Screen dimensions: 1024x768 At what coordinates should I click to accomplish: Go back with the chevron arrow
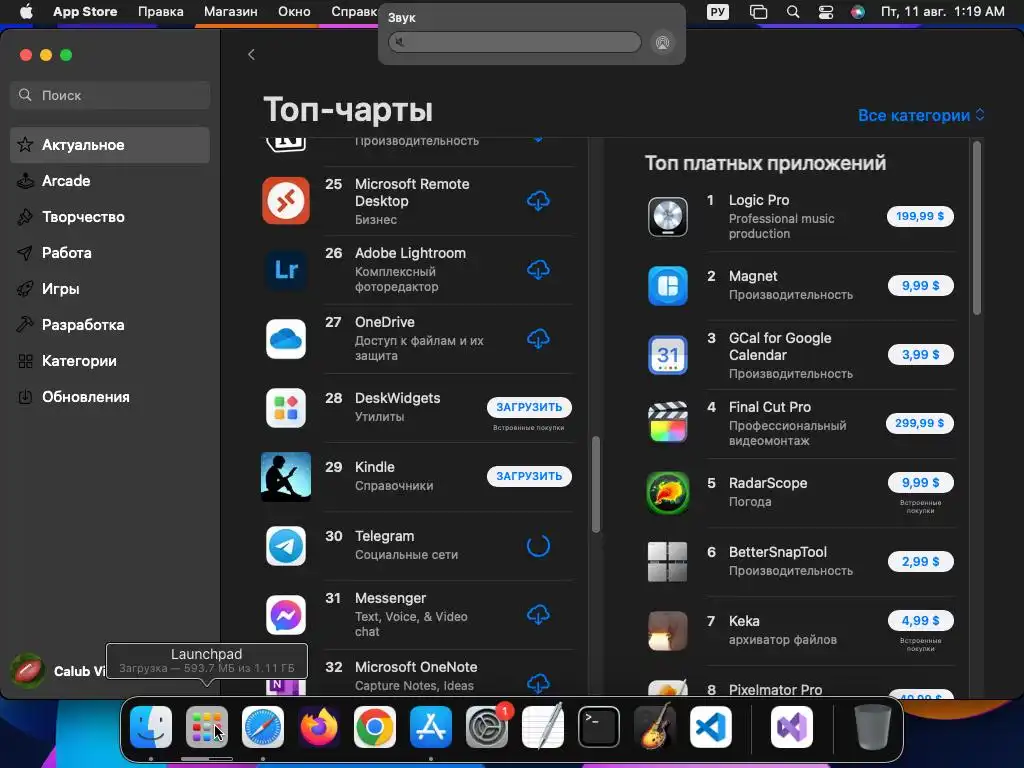coord(251,55)
